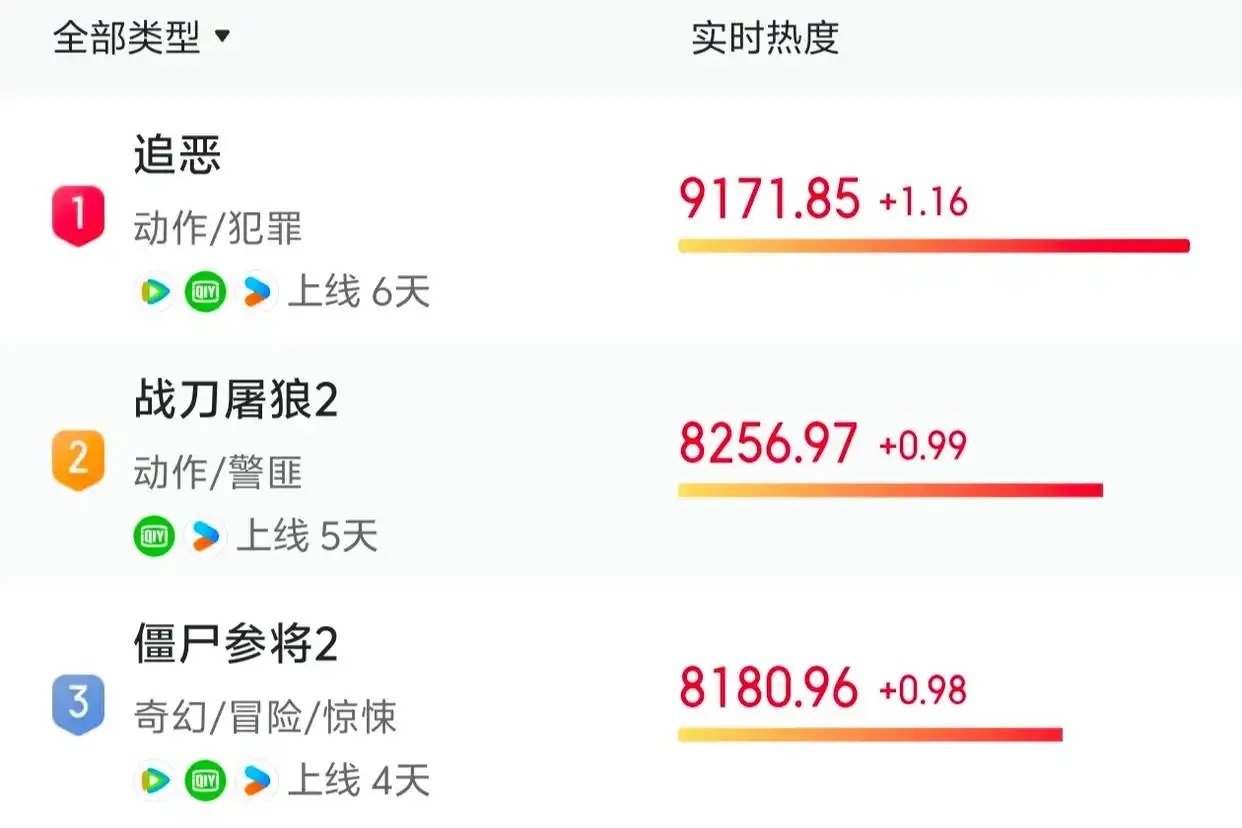Click the iQIYI icon under 追恶
Screen dimensions: 1242x828
click(x=206, y=292)
